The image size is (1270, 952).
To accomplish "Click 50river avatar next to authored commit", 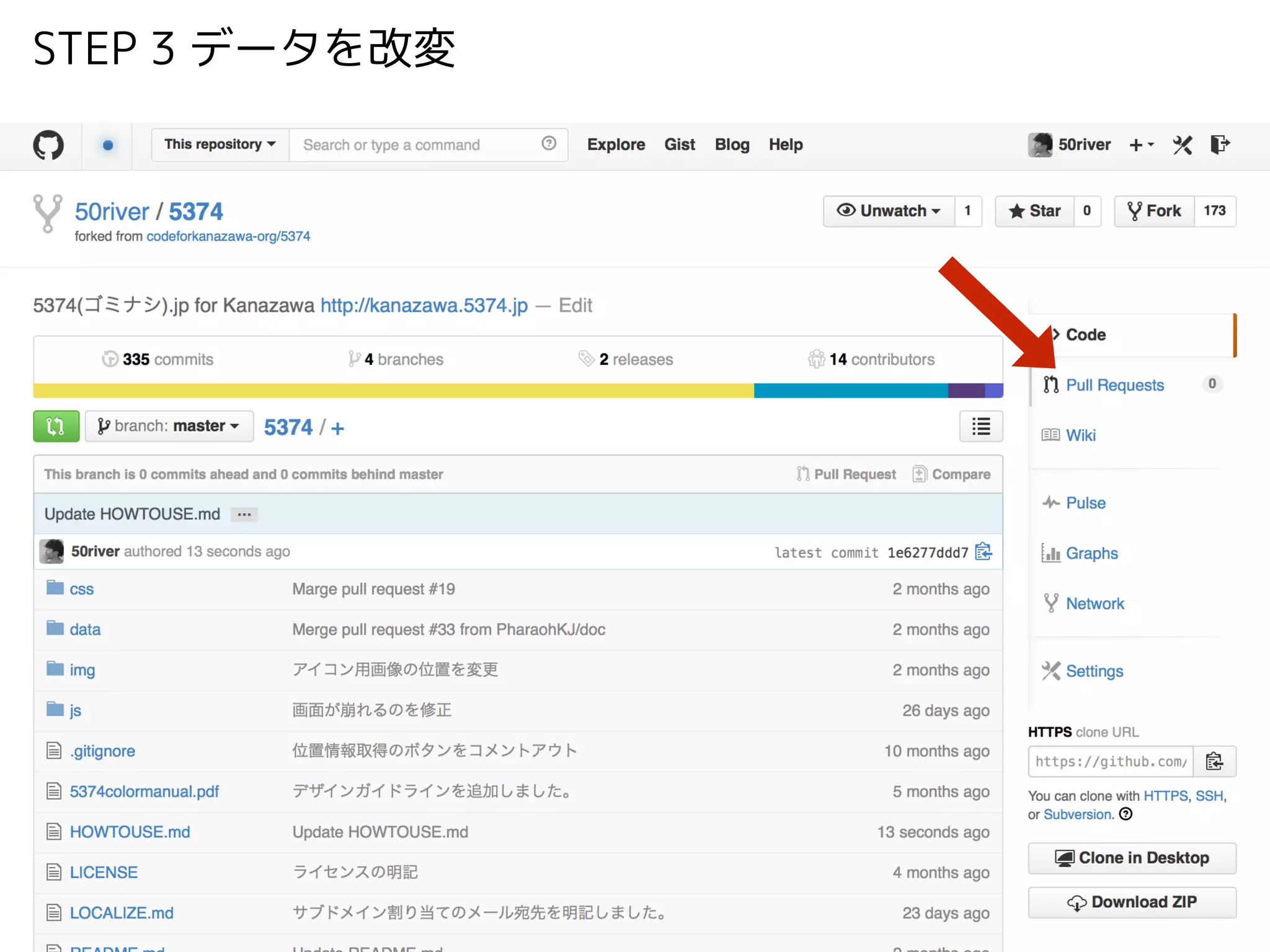I will tap(51, 551).
